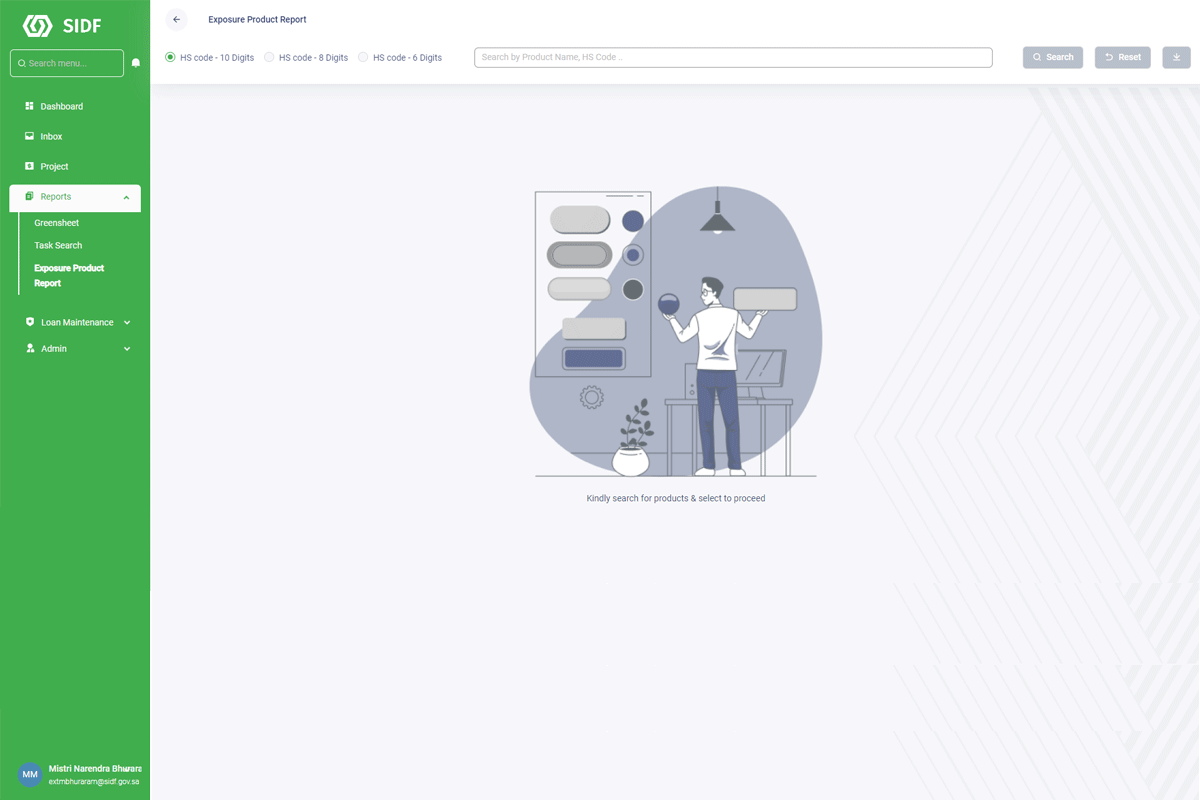Open the notification bell icon

coord(136,62)
